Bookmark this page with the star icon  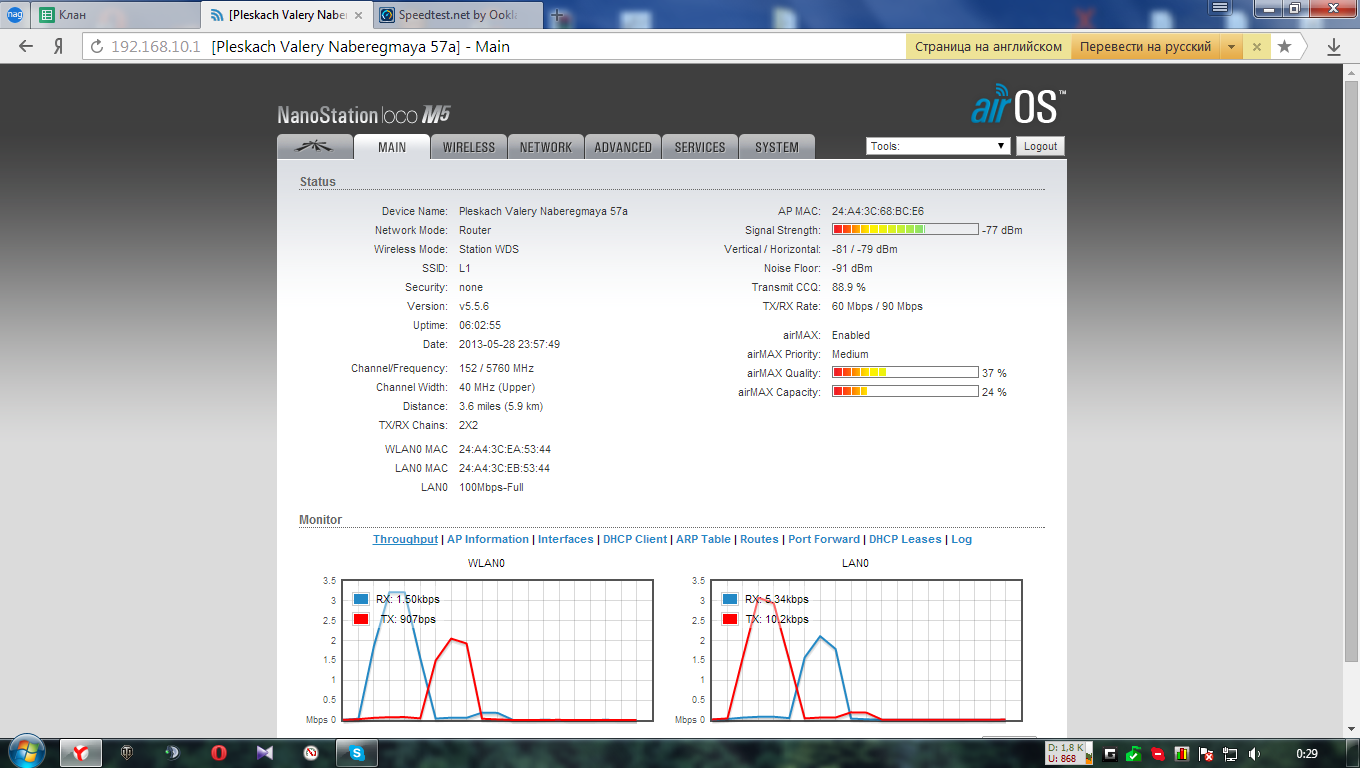pos(1284,47)
